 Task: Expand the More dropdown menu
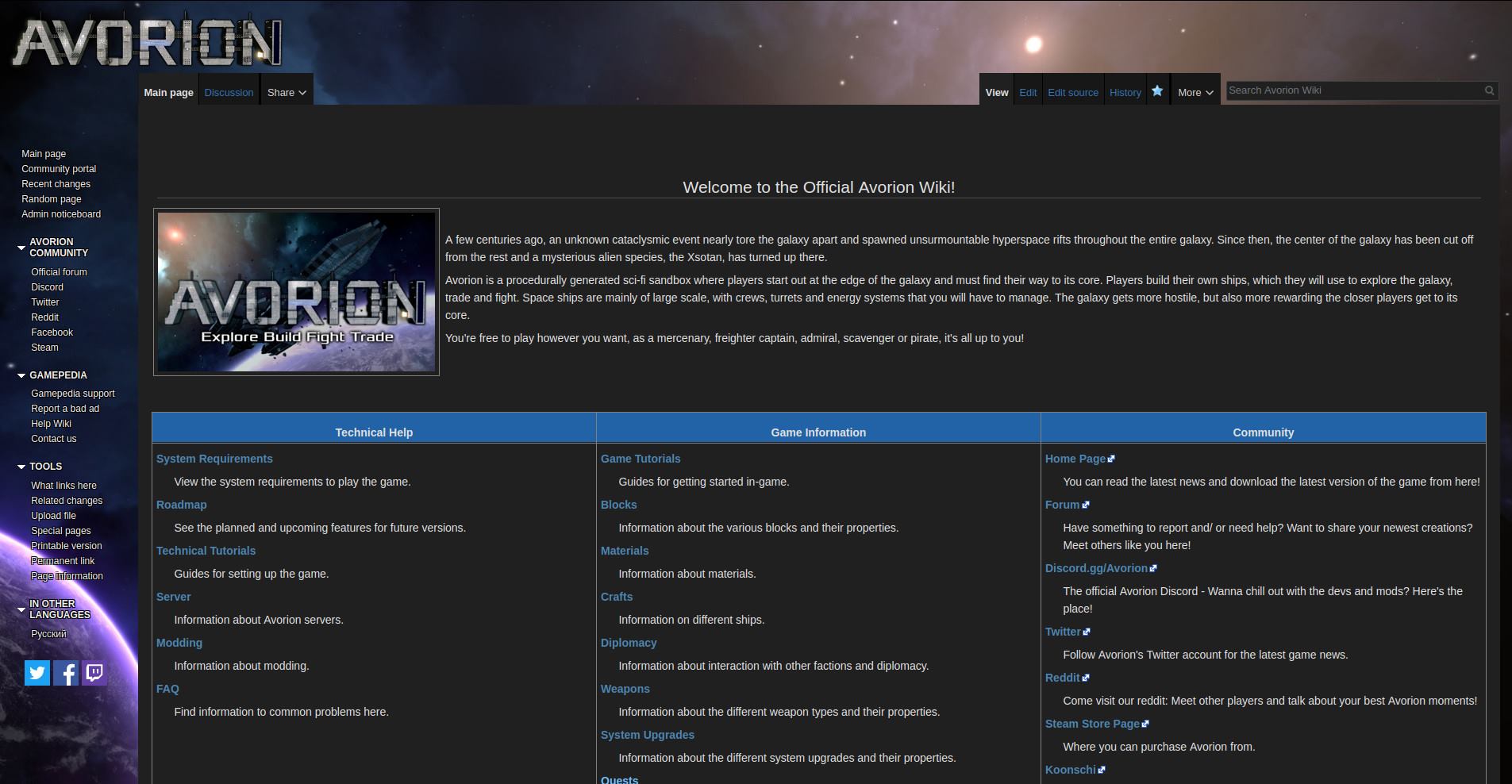point(1195,92)
